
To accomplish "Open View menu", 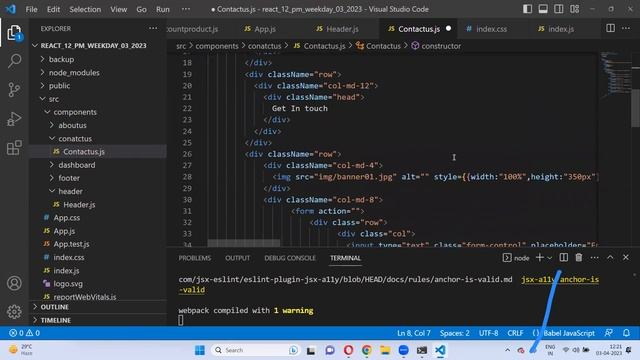I will (x=118, y=9).
